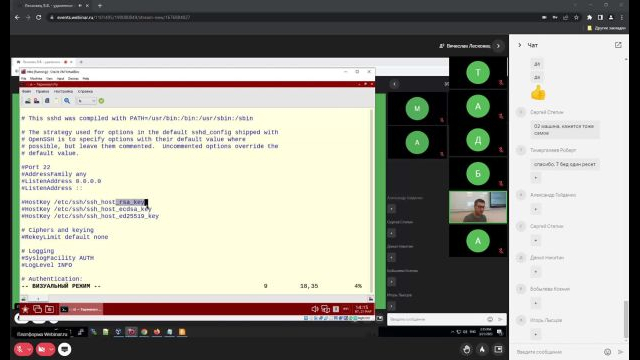This screenshot has width=640, height=360.
Task: Open the camera options arrow
Action: (51, 349)
